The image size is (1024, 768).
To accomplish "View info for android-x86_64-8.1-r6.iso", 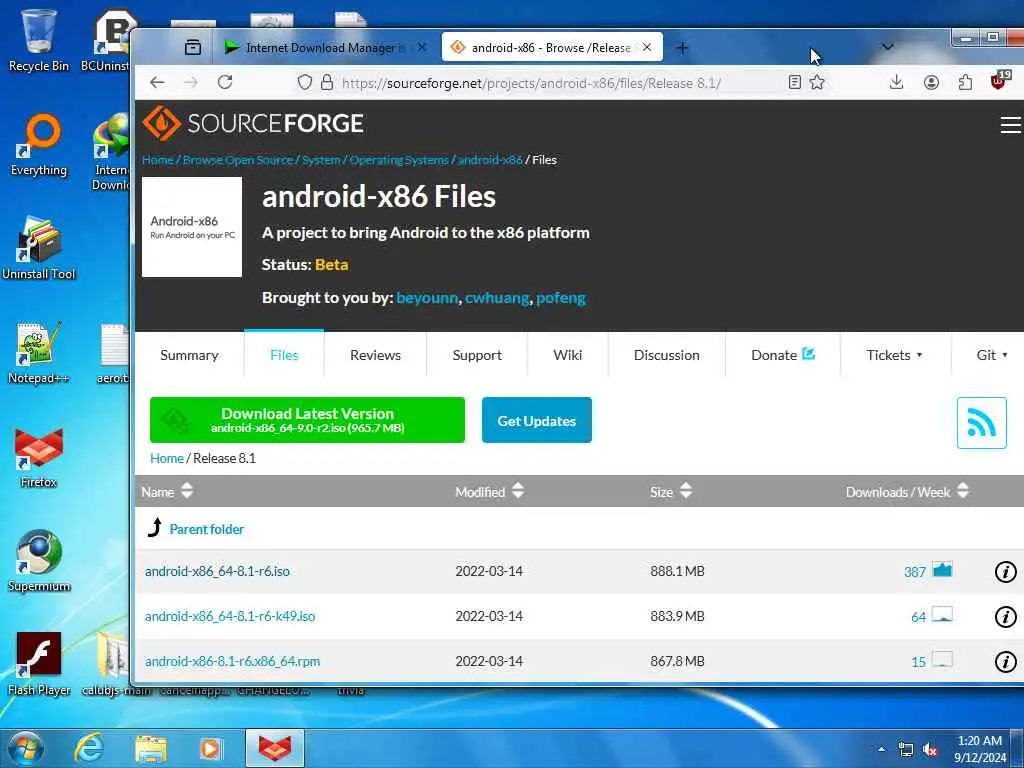I will click(1005, 572).
